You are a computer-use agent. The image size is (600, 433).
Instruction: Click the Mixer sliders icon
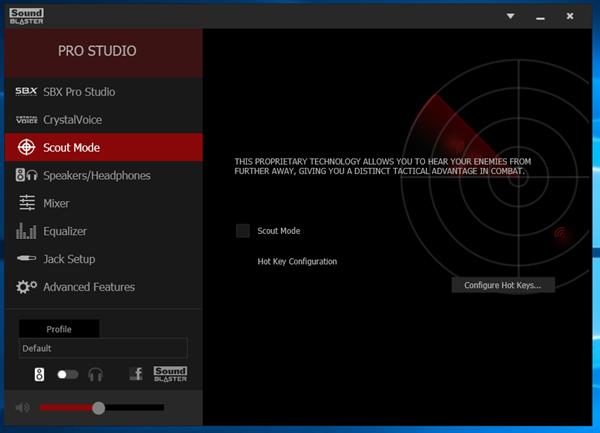(x=27, y=203)
